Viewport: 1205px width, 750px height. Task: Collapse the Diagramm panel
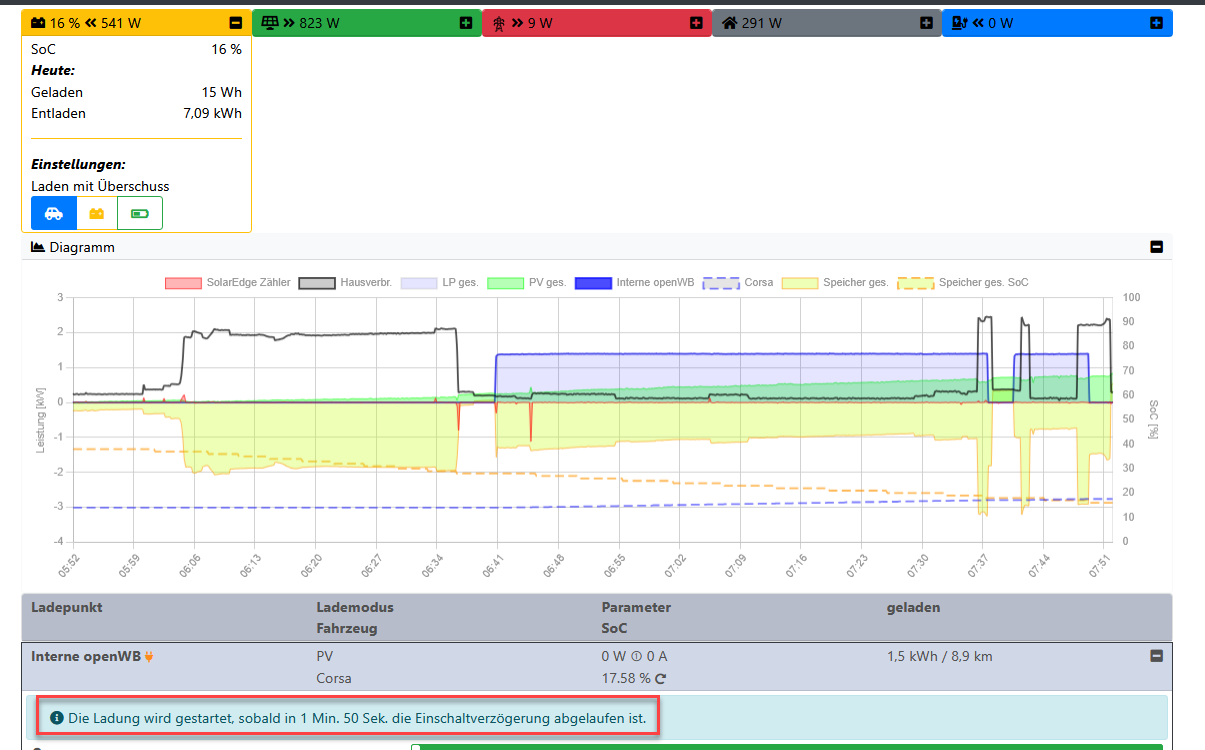(x=1156, y=247)
